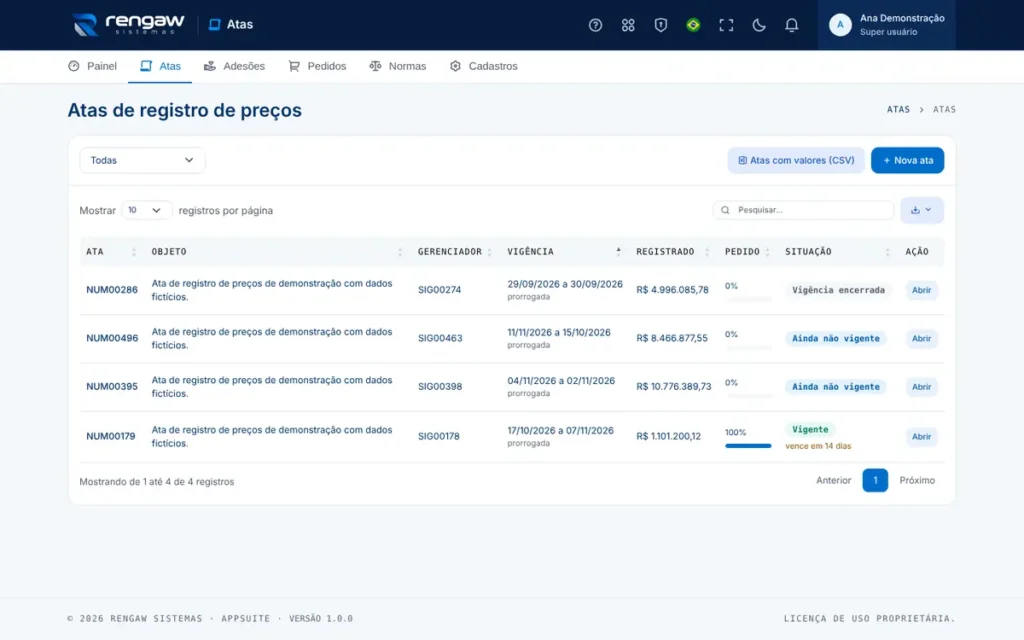Click the ATAS breadcrumb parent link

coord(898,110)
